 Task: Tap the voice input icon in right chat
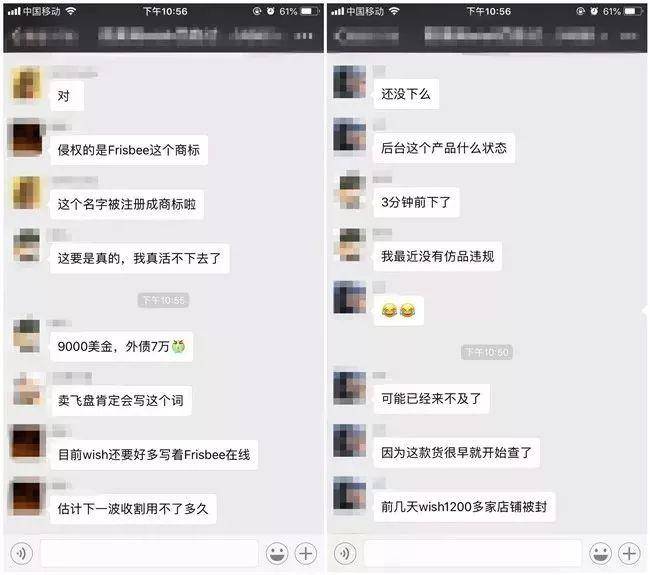coord(345,553)
